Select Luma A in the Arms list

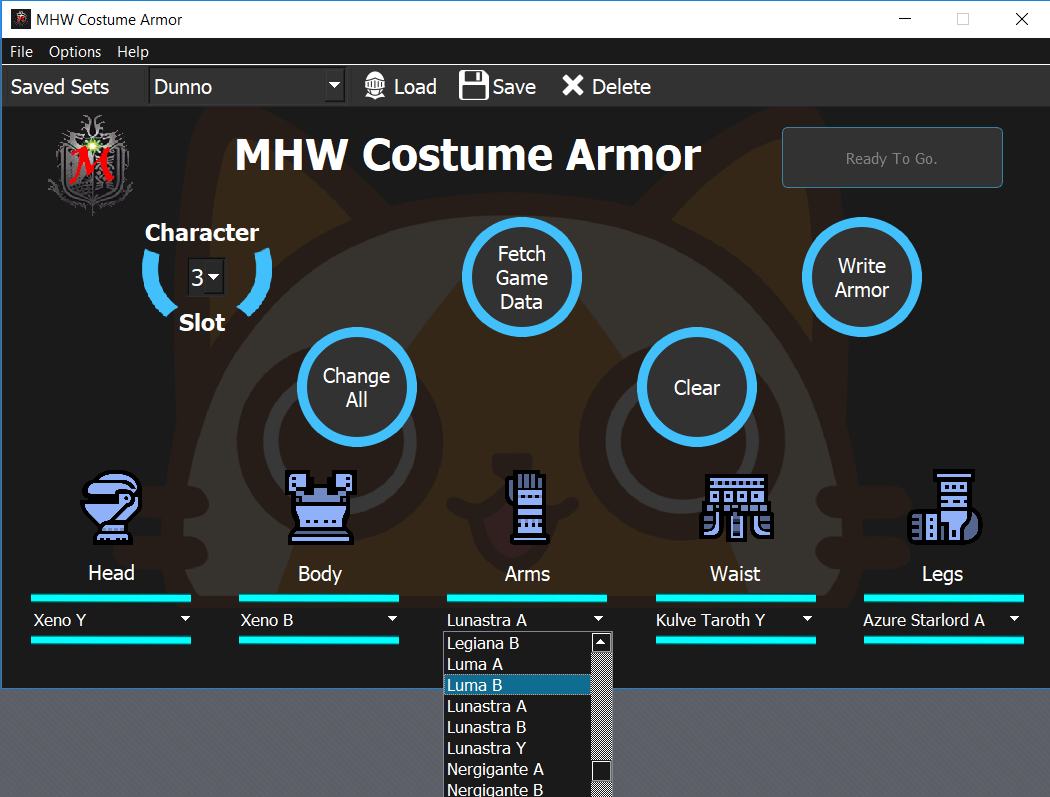click(518, 664)
